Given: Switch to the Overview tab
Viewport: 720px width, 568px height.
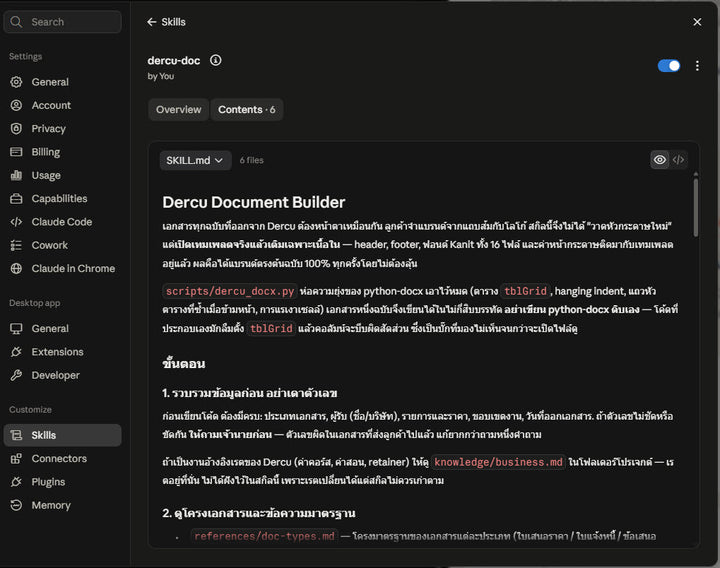Looking at the screenshot, I should [179, 109].
